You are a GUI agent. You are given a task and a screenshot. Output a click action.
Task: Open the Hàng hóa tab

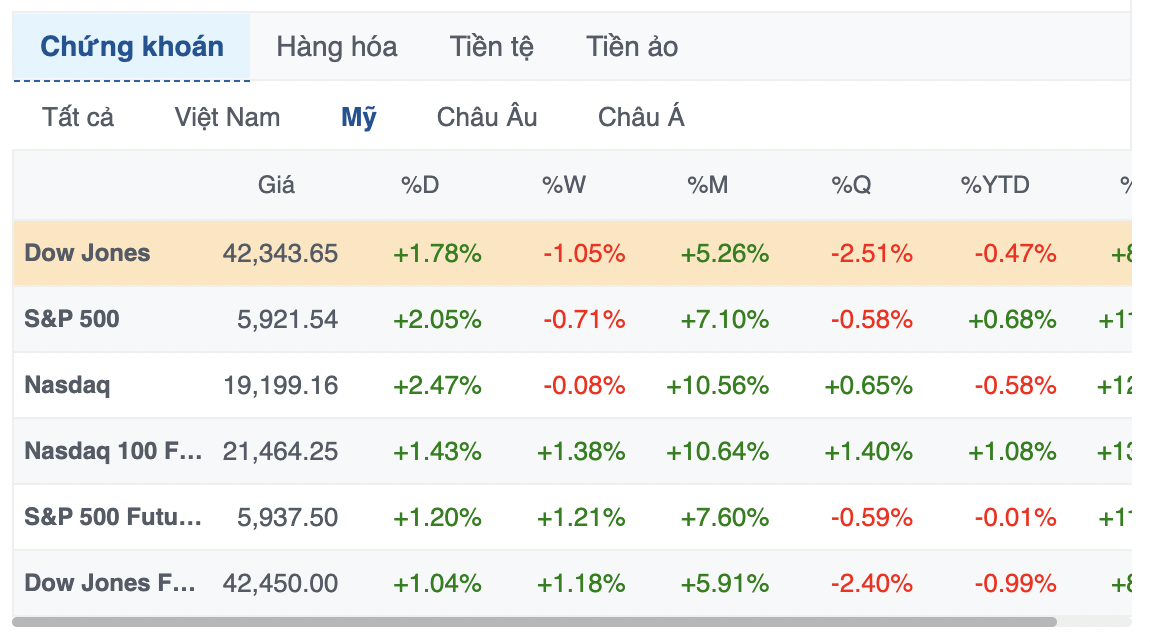pos(337,47)
